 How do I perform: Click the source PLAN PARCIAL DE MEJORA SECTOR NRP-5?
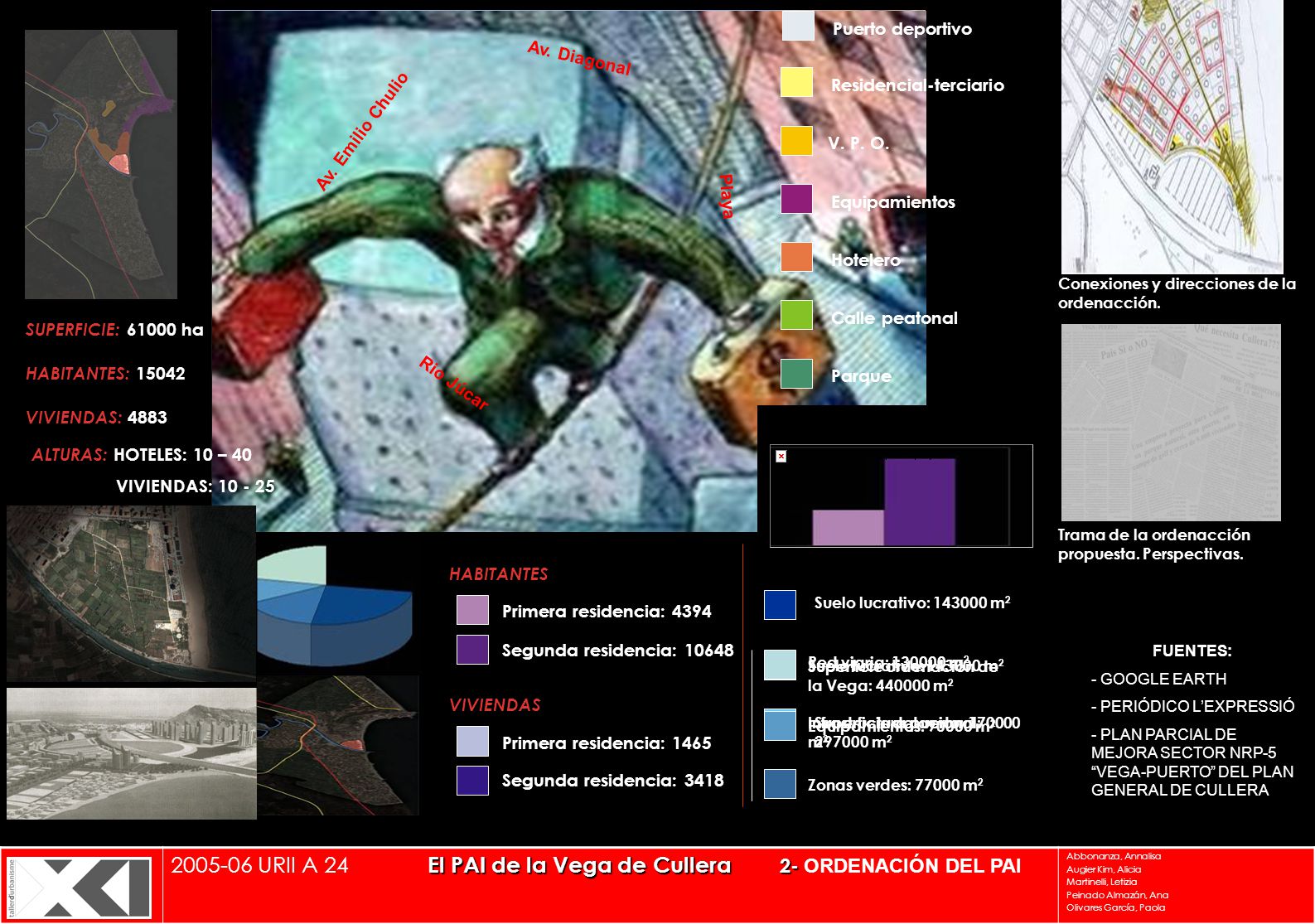pos(1192,762)
